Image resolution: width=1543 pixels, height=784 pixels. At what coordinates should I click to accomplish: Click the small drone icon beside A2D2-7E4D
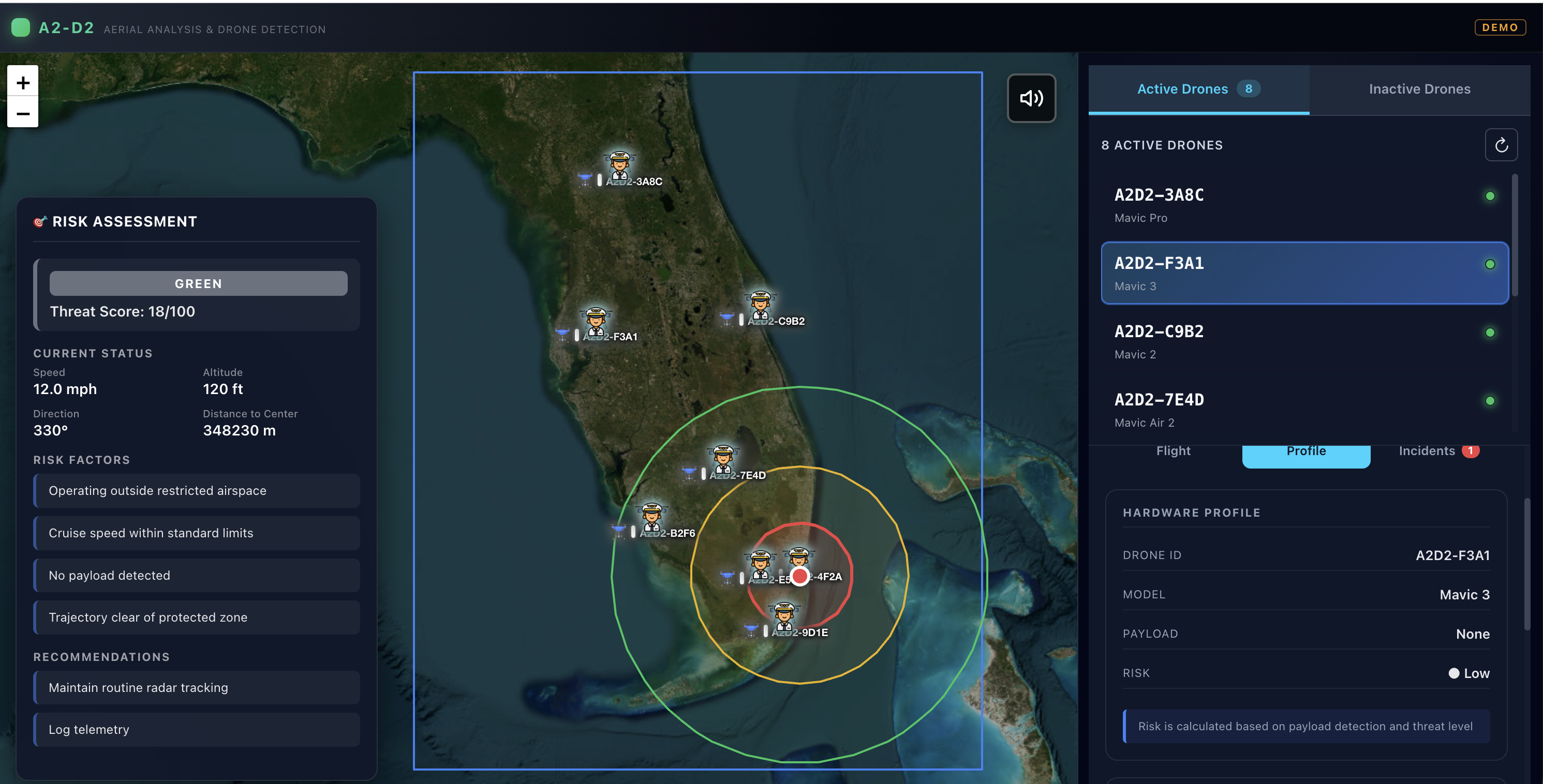689,473
